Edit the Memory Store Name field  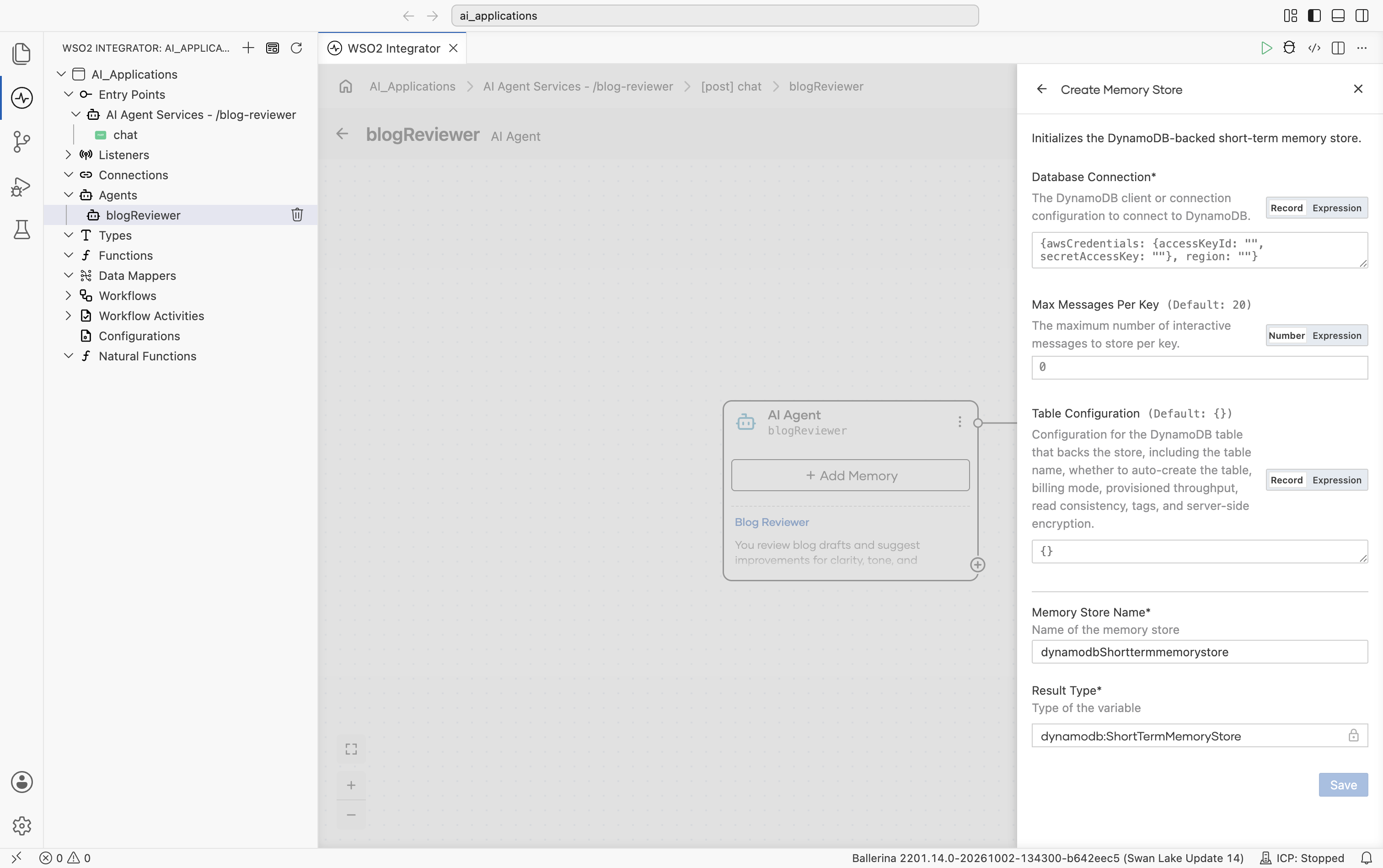[x=1199, y=652]
